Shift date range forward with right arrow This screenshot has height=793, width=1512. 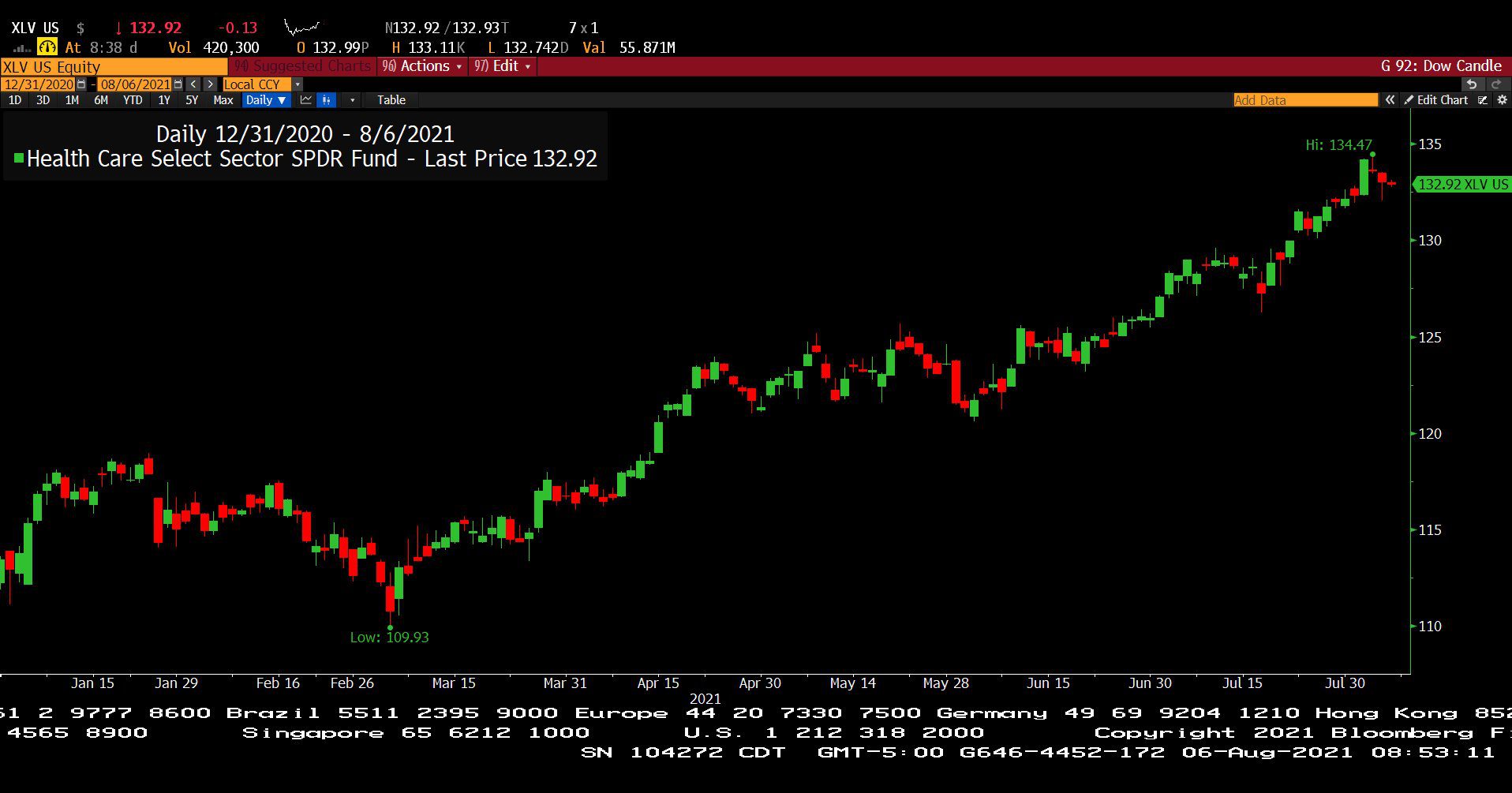pos(210,84)
